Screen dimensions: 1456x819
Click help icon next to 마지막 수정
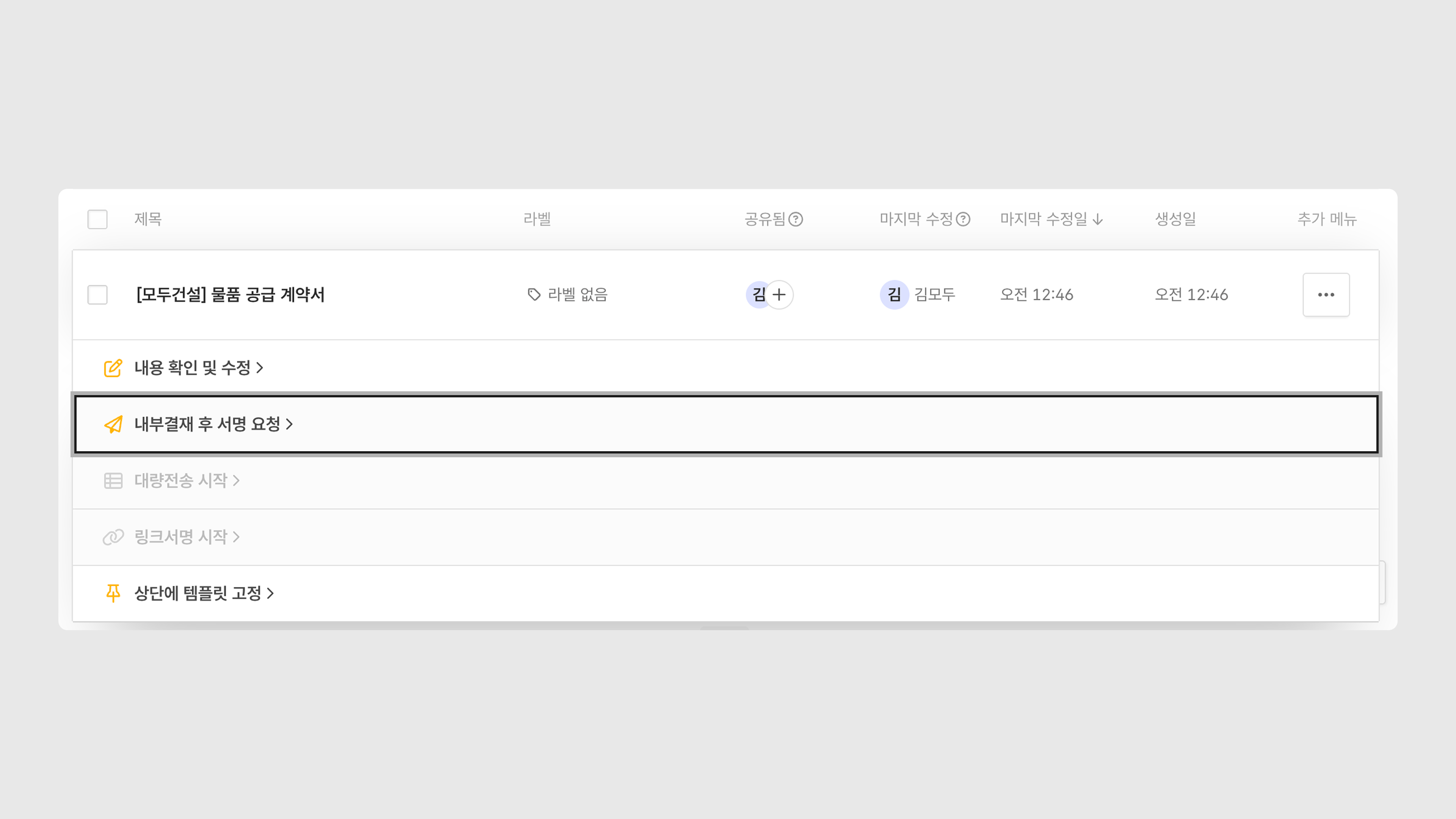pyautogui.click(x=963, y=219)
